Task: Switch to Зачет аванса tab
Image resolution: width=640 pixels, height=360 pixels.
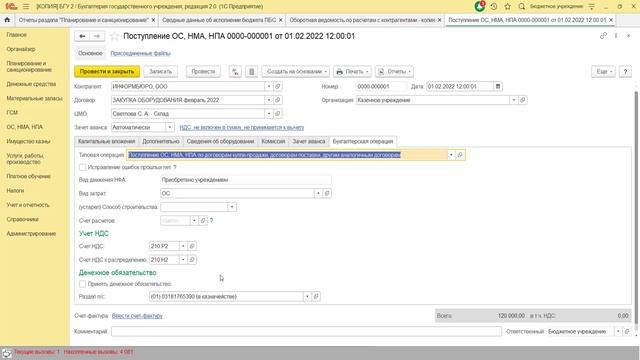Action: (309, 141)
